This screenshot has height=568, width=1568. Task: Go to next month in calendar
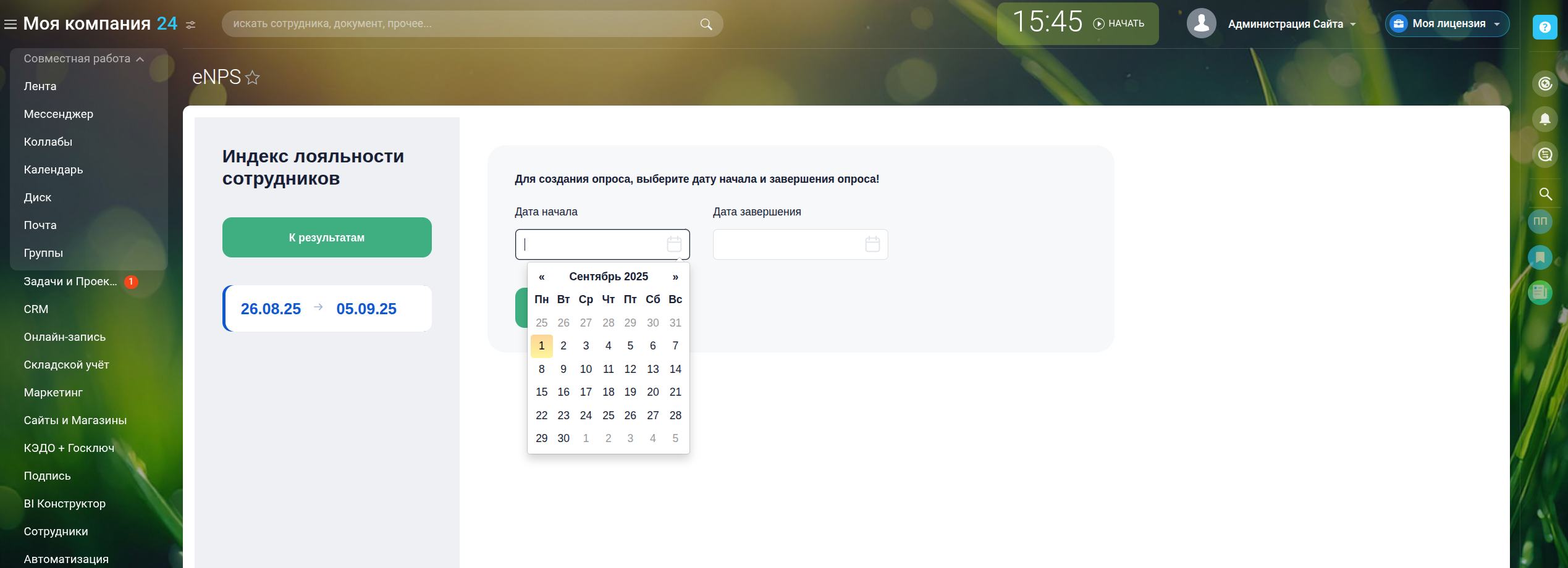[x=675, y=277]
